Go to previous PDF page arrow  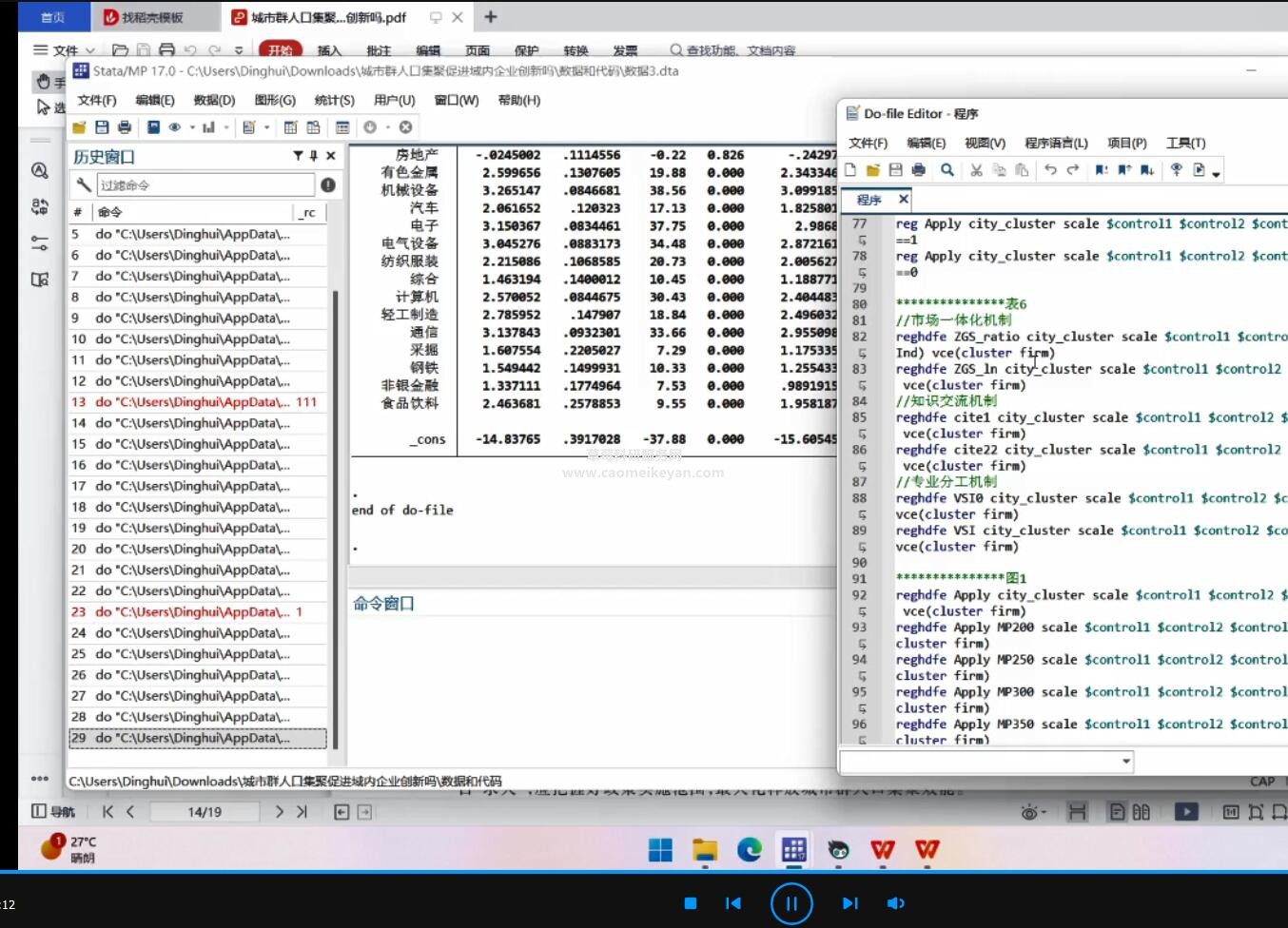130,812
